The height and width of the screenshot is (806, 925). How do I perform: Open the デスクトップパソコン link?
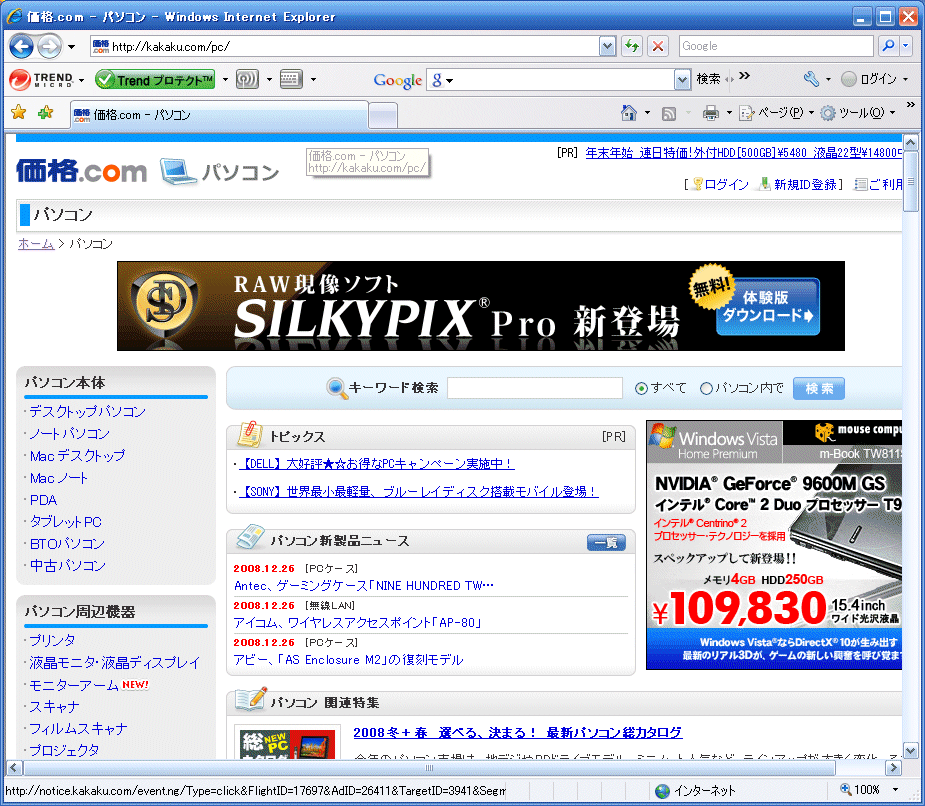[x=87, y=411]
